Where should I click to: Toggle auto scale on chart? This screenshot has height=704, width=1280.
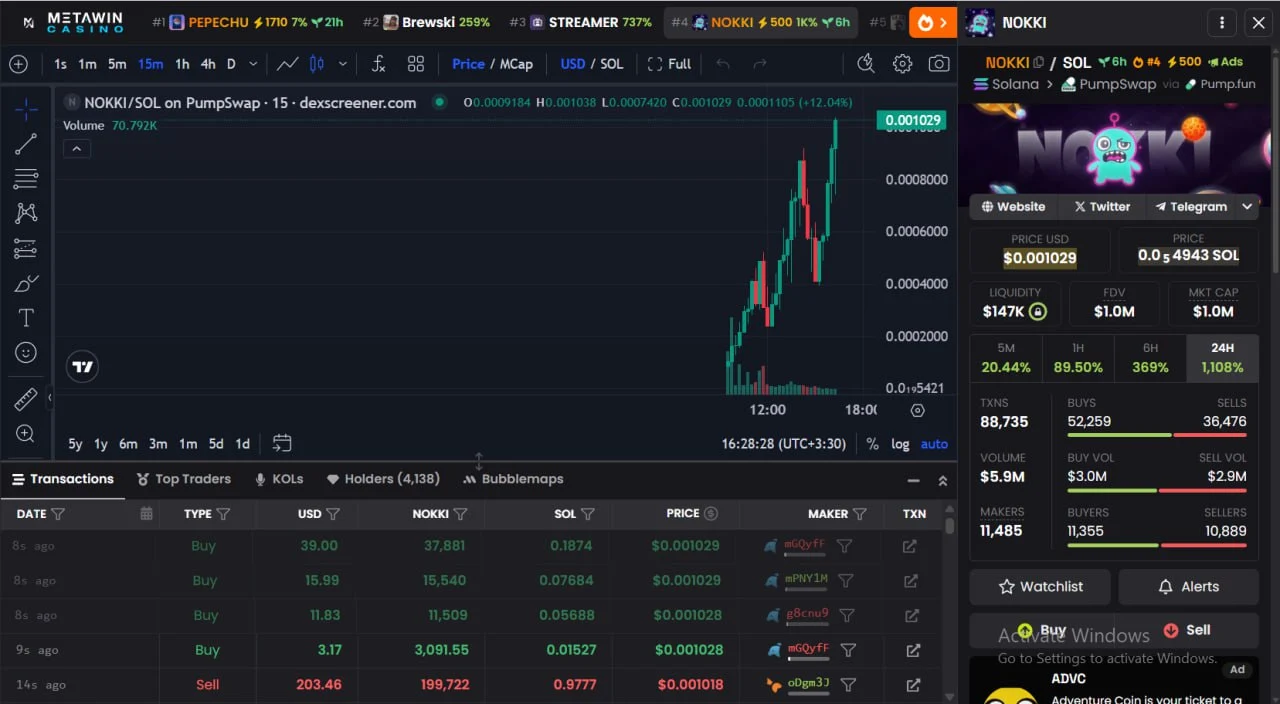click(934, 444)
